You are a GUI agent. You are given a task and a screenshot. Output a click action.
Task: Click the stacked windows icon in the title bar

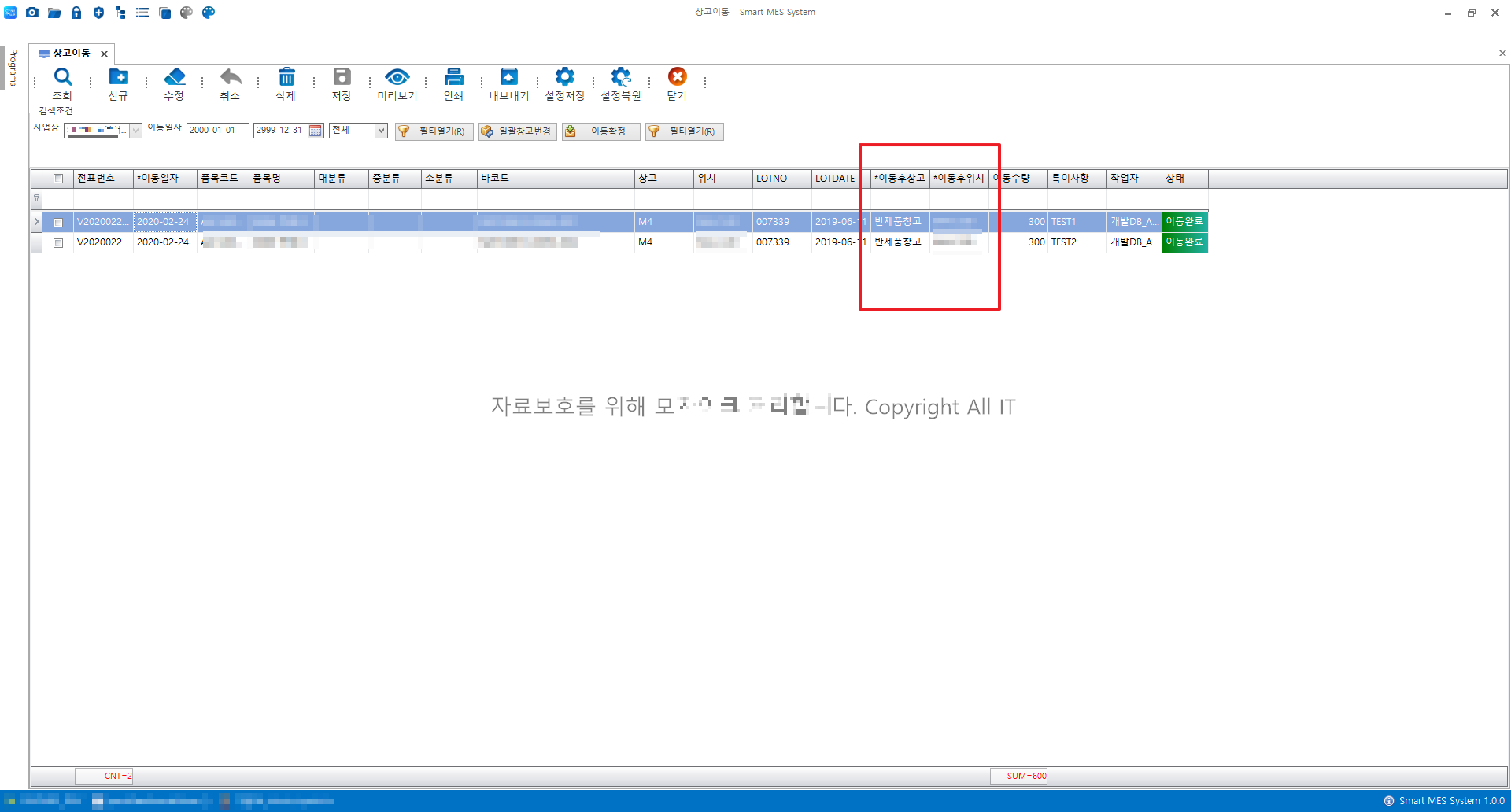click(164, 13)
